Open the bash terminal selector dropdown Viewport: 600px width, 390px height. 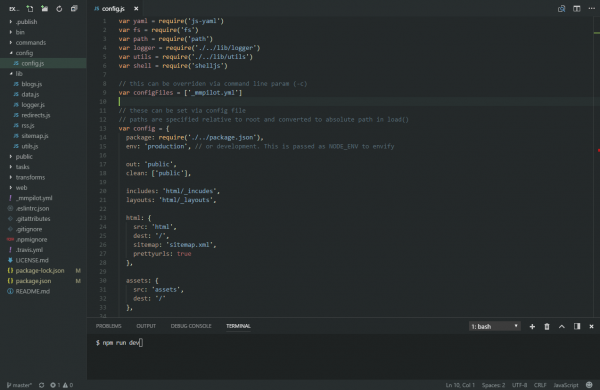pos(494,326)
